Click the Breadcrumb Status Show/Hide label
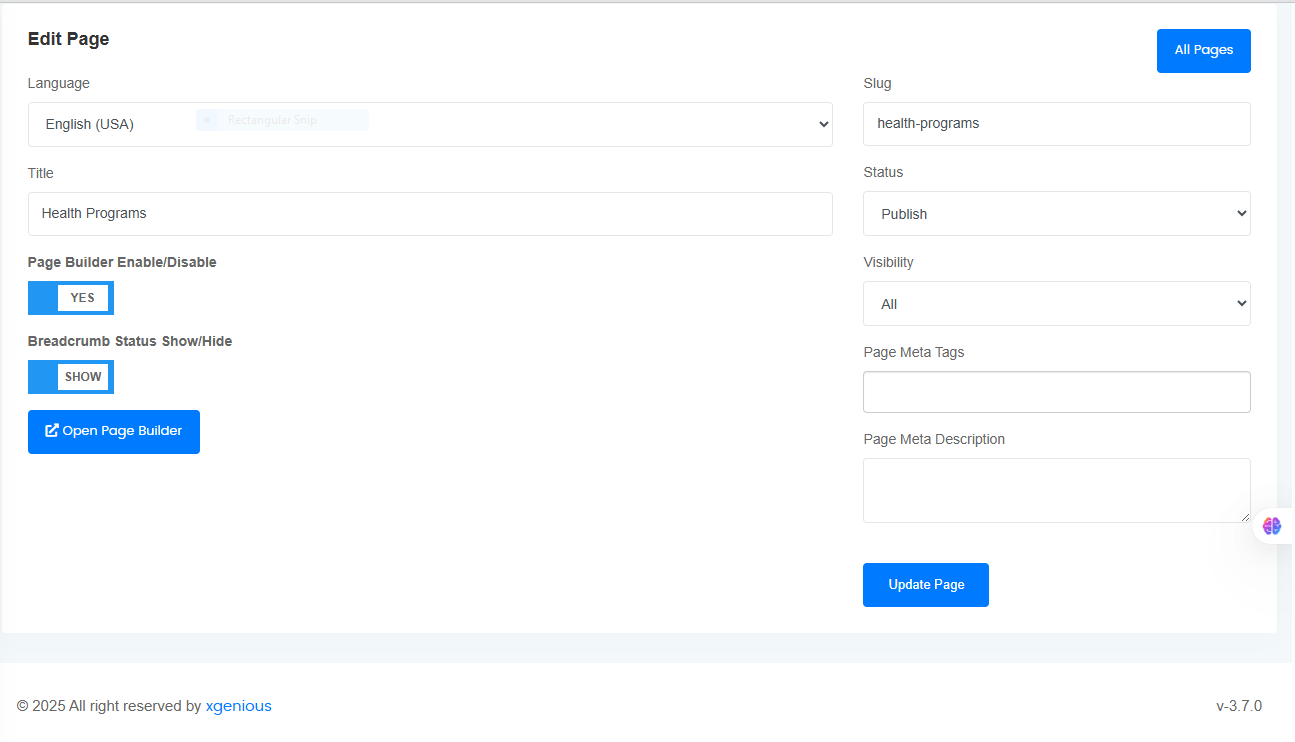The width and height of the screenshot is (1295, 742). [130, 341]
